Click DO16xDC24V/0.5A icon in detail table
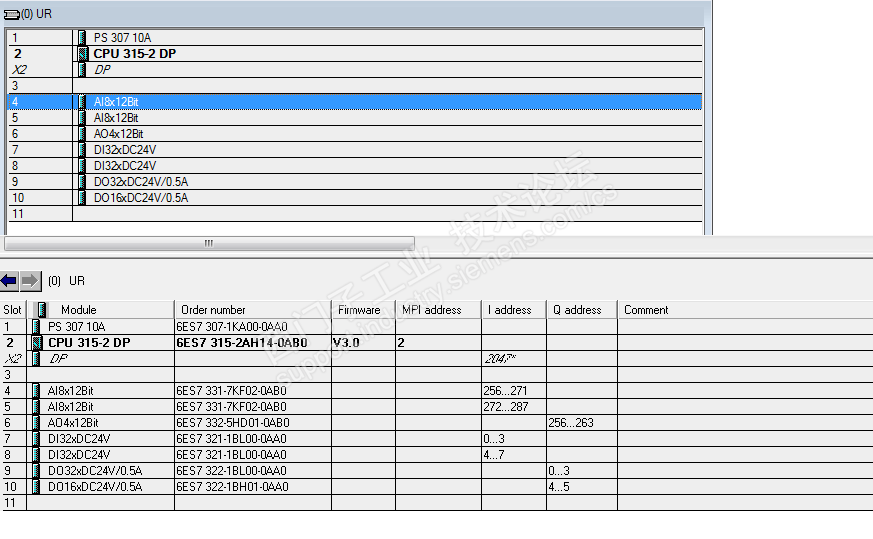 [36, 487]
